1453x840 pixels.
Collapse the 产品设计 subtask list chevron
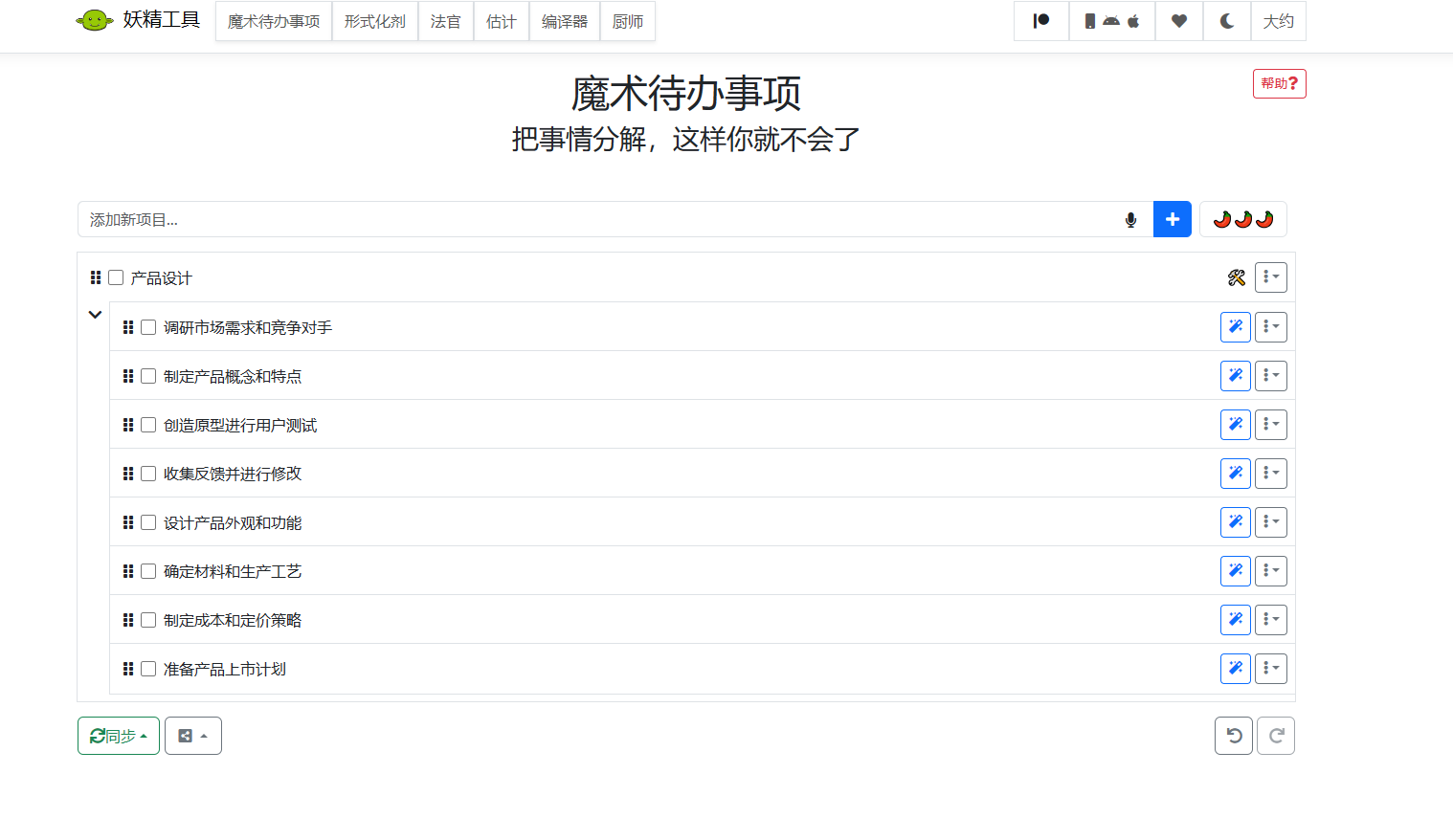click(x=95, y=314)
